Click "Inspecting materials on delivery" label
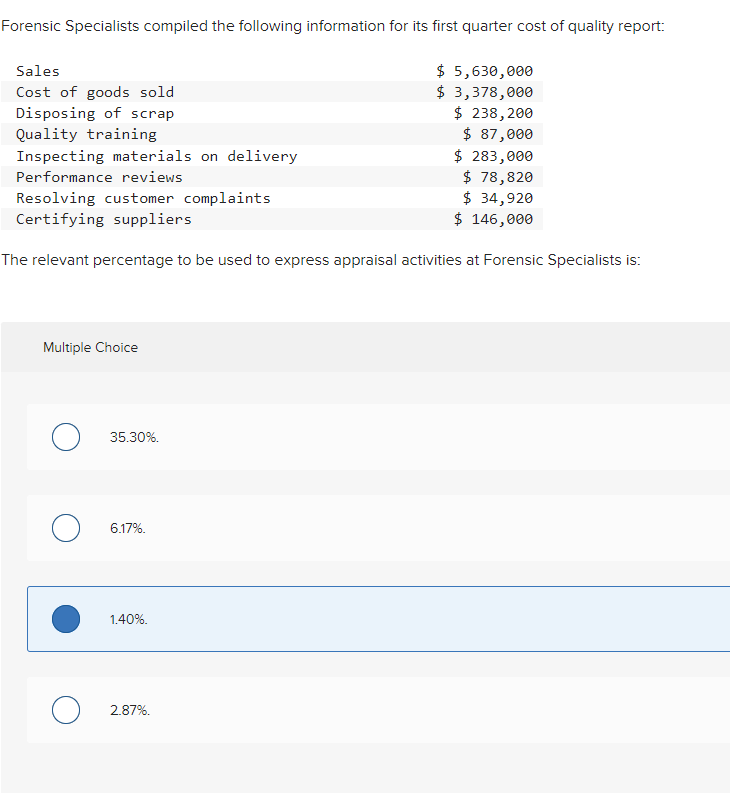 coord(156,156)
